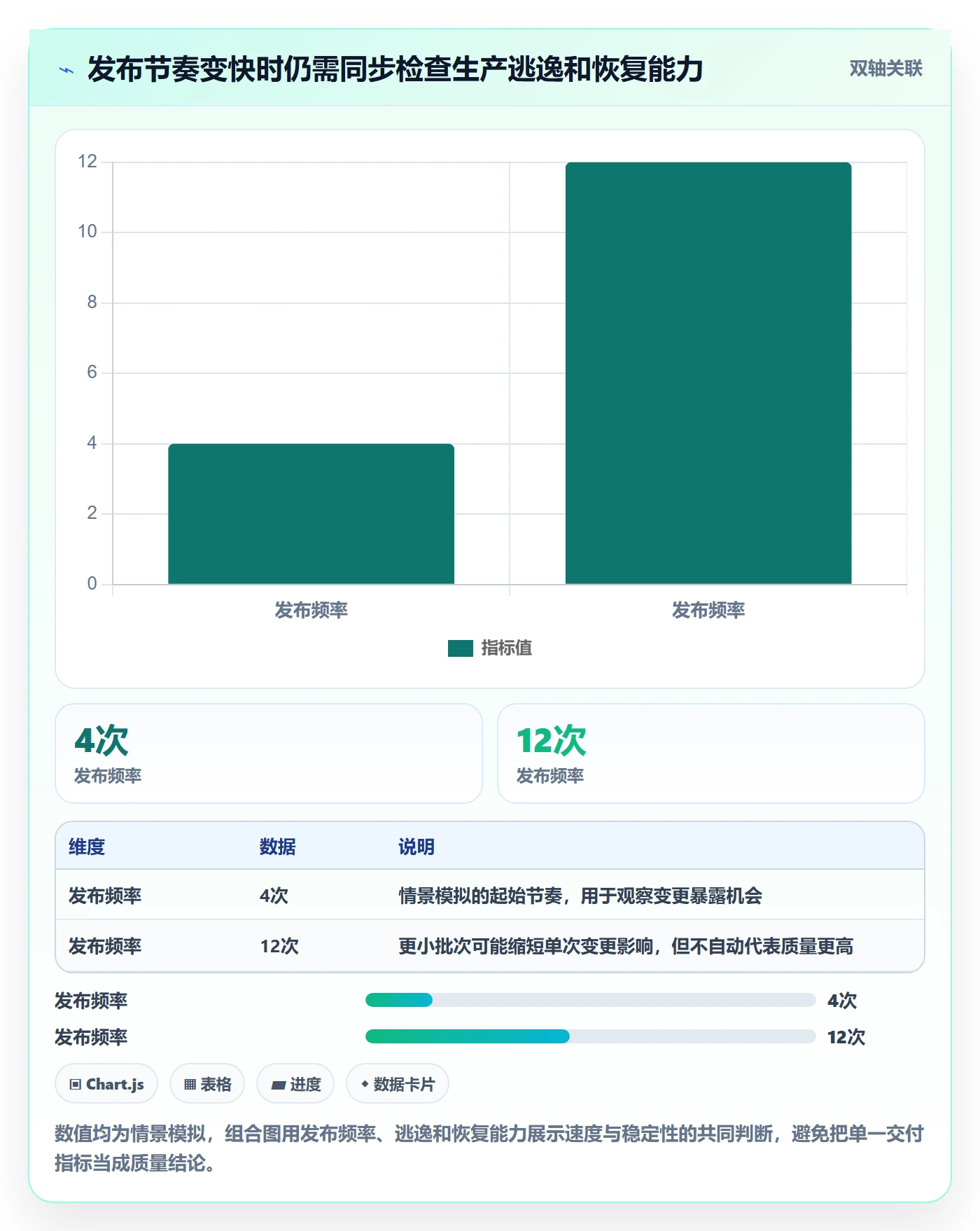Click the bar icon in 进度 chip
Screen dimensions: 980x1231
click(279, 1085)
